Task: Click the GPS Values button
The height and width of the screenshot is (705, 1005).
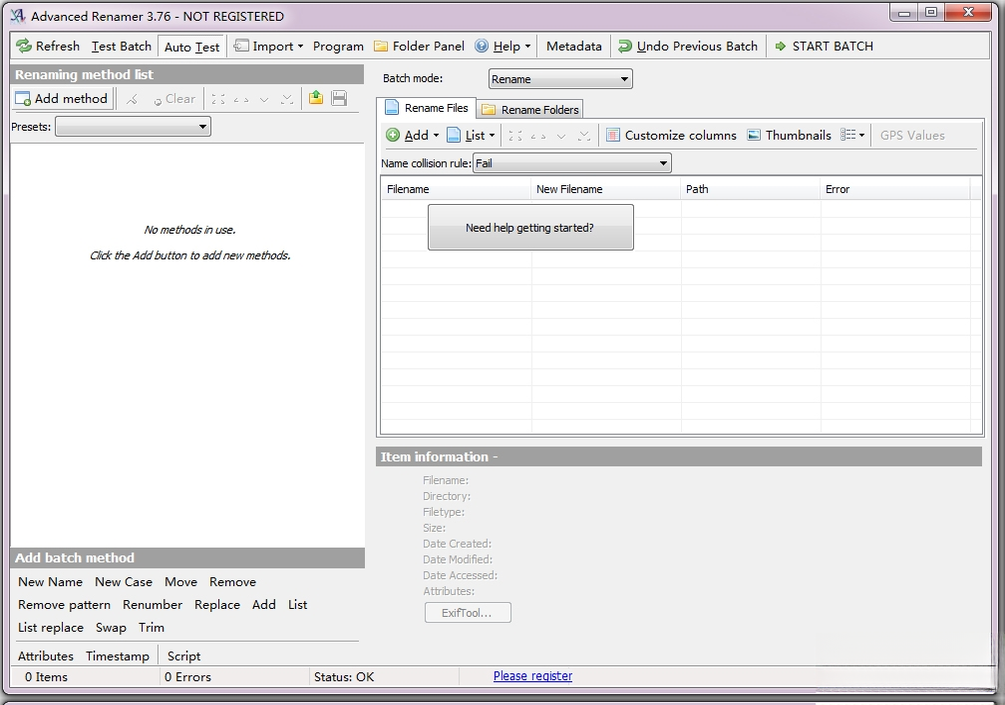Action: 912,135
